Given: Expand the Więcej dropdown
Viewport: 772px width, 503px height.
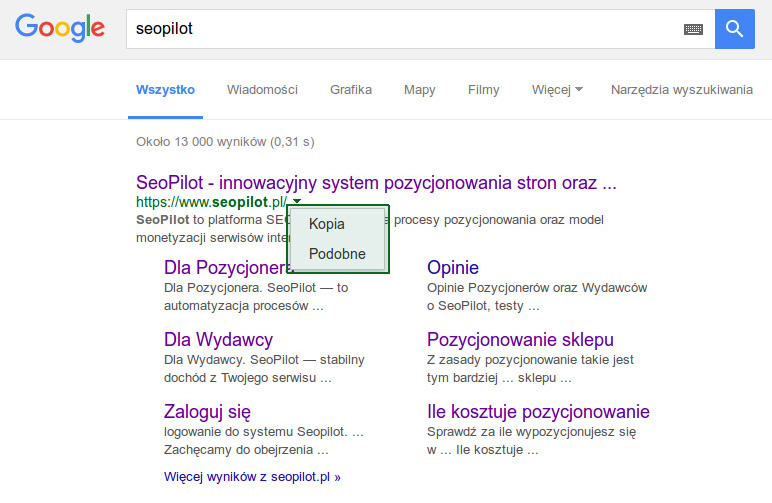Looking at the screenshot, I should 557,90.
